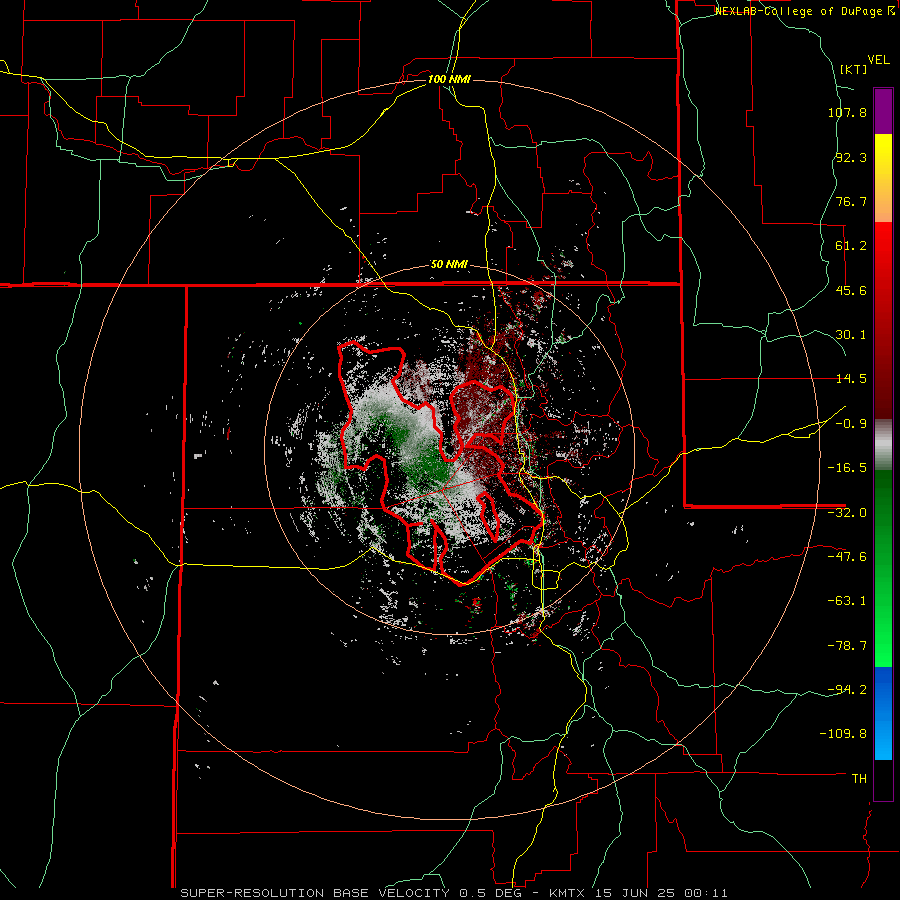Click the gray near-zero segment of the color bar
Screen dimensions: 900x900
(x=883, y=445)
